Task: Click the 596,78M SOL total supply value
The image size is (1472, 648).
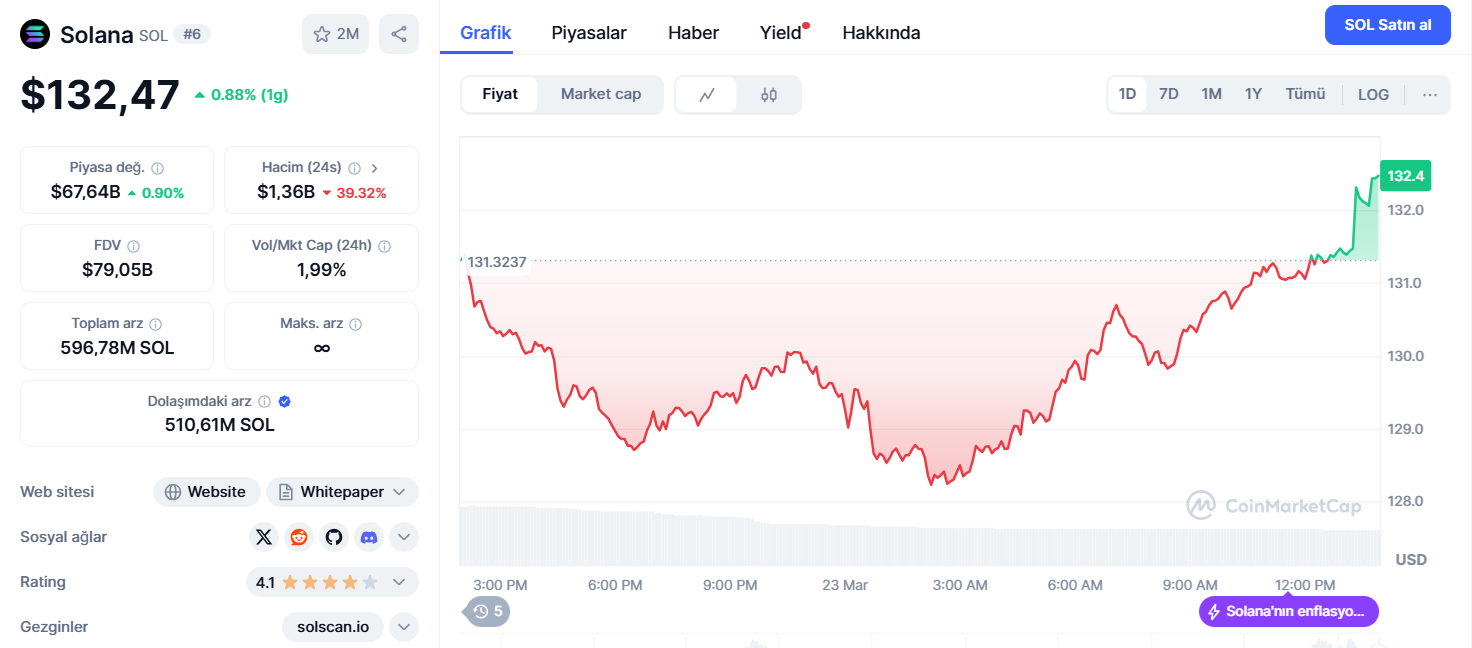Action: click(x=117, y=348)
